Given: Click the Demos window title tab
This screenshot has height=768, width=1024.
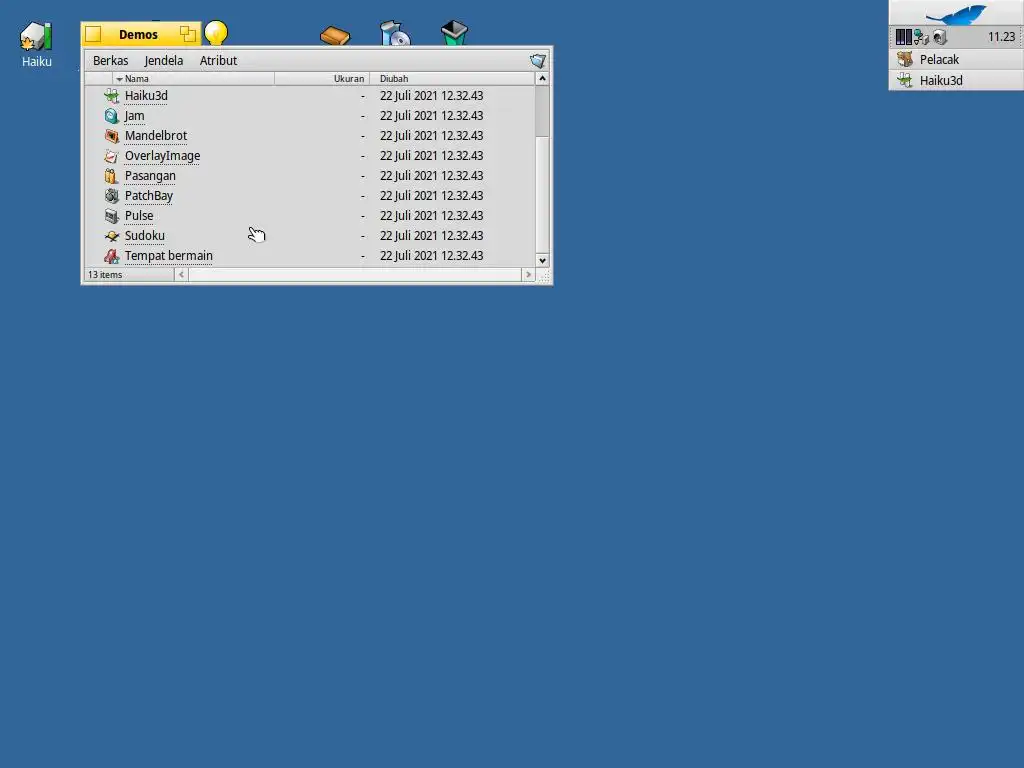Looking at the screenshot, I should pyautogui.click(x=138, y=35).
